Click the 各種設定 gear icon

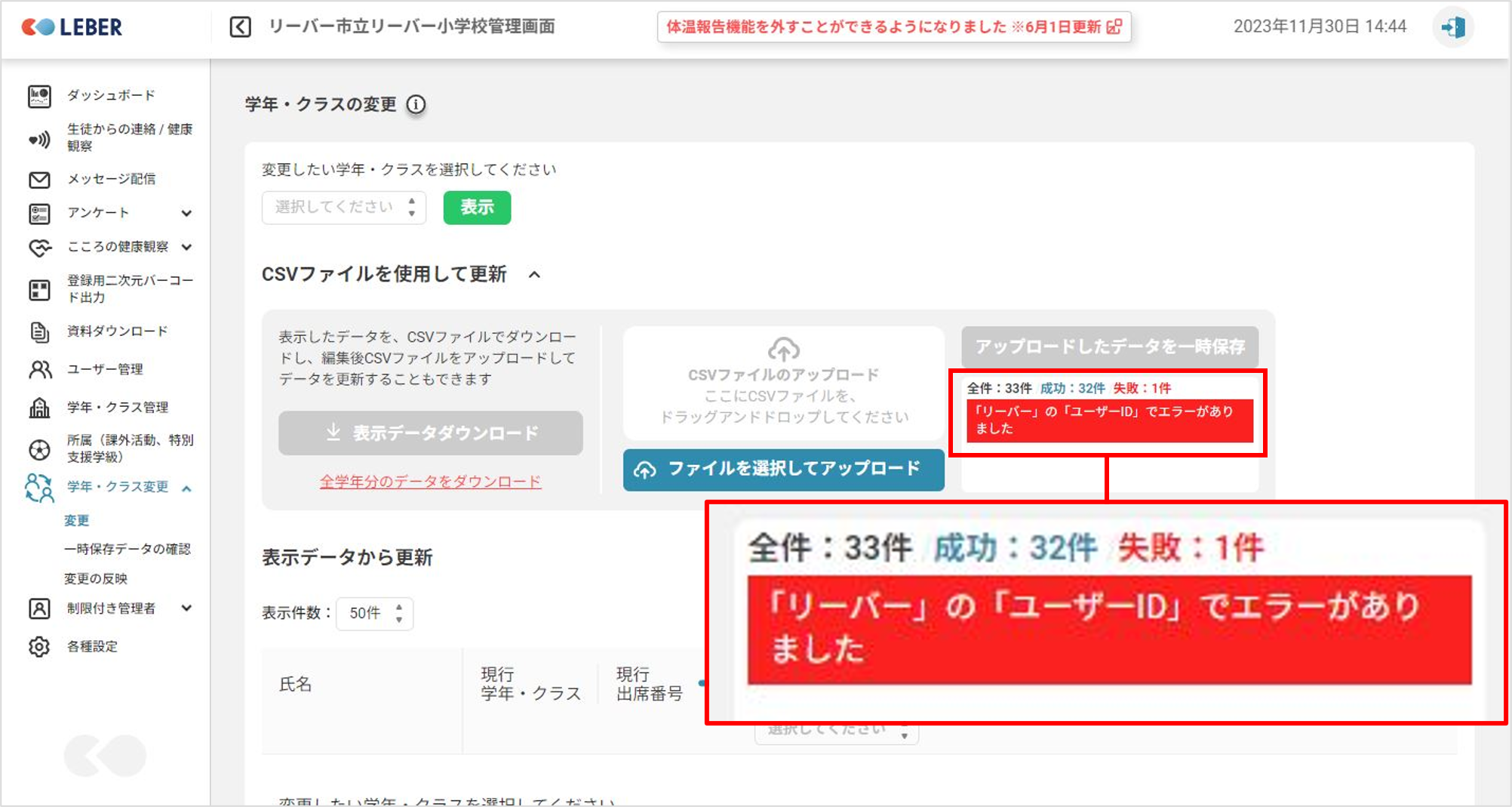[x=39, y=647]
